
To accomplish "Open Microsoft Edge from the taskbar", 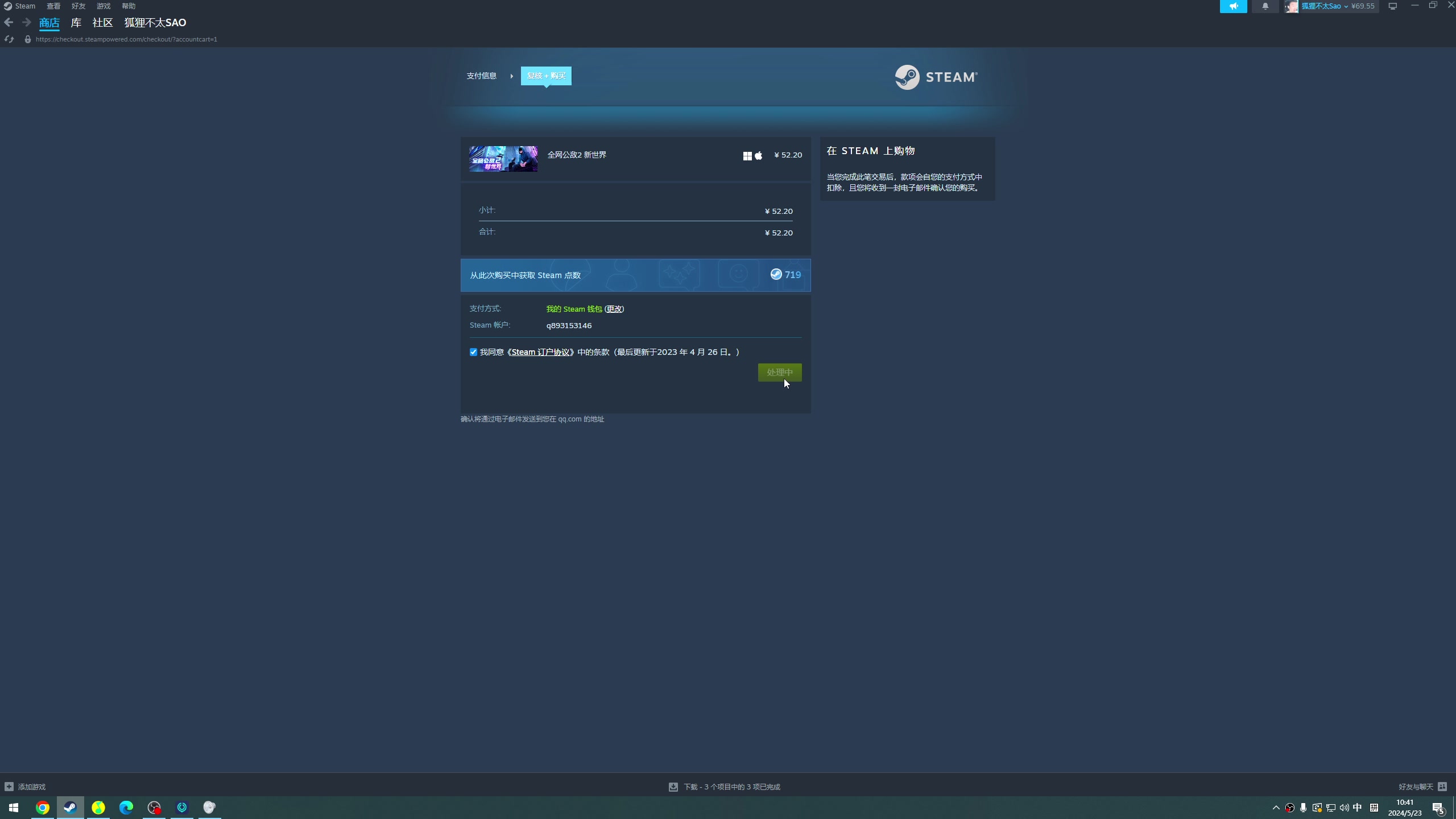I will (126, 808).
